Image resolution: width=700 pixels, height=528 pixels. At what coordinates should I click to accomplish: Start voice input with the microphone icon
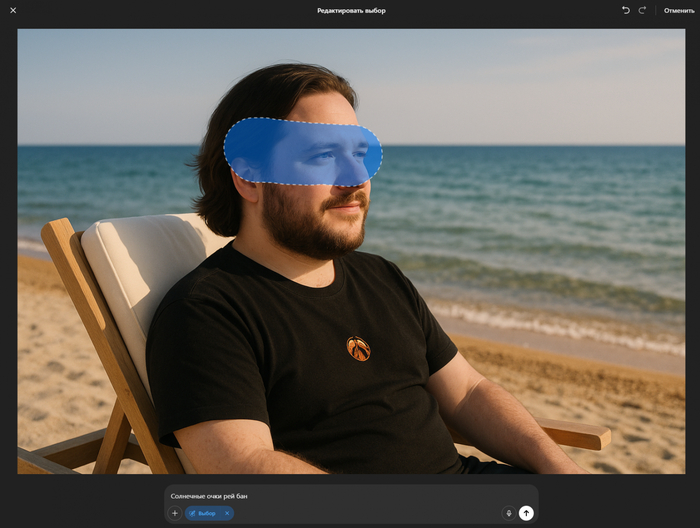point(508,513)
